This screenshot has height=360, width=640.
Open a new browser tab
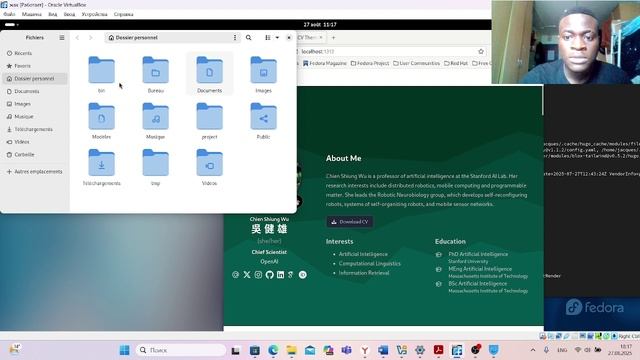333,38
